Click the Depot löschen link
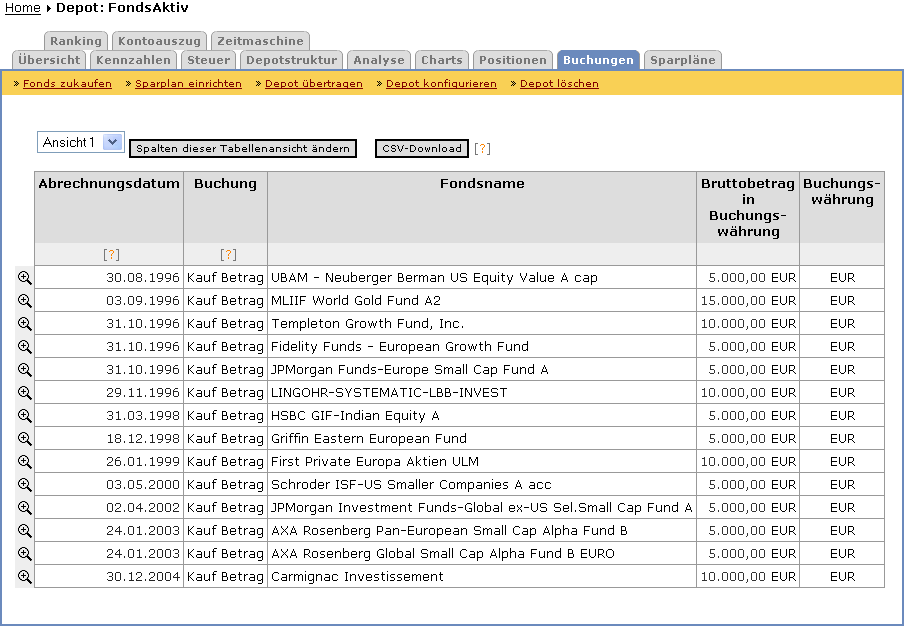 click(x=559, y=84)
